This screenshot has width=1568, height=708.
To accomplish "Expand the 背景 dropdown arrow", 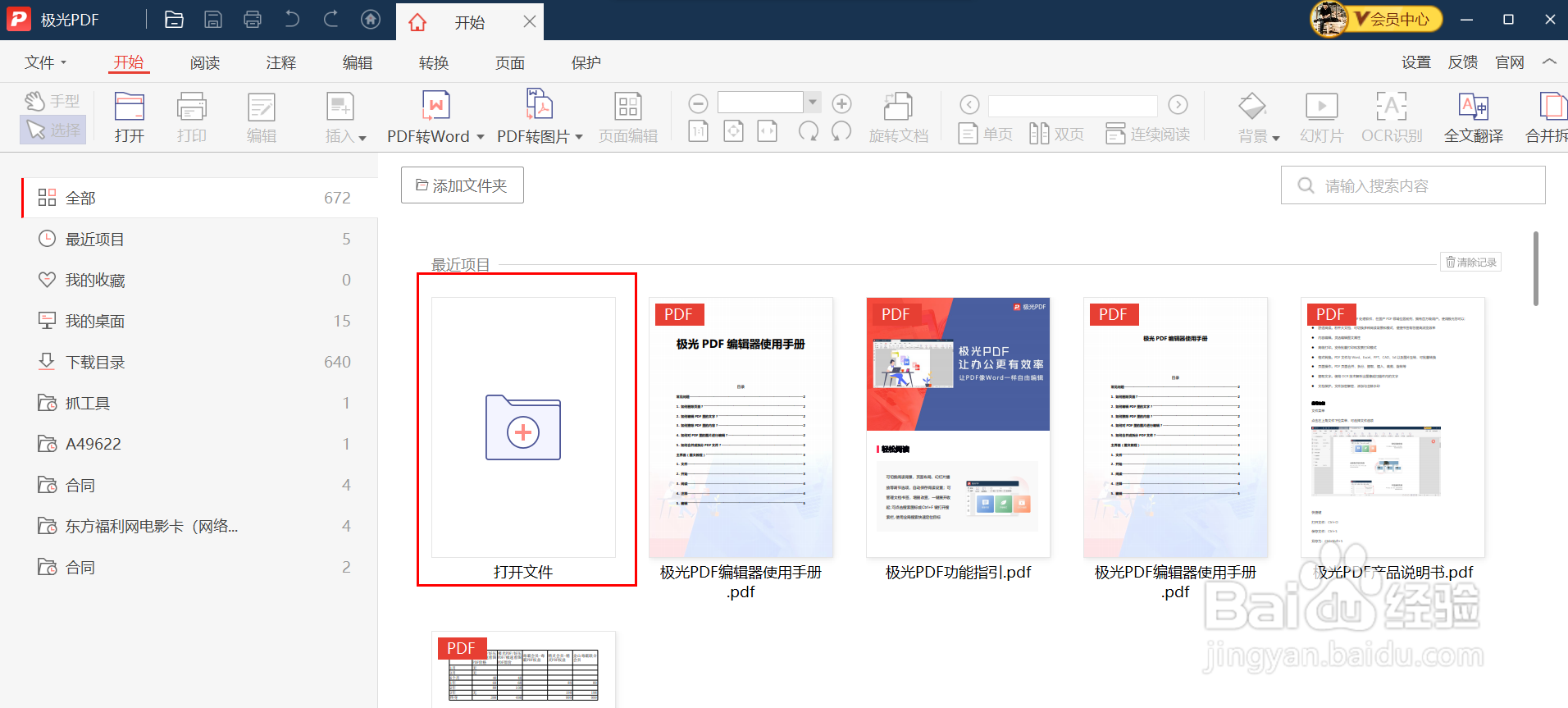I will (1276, 138).
